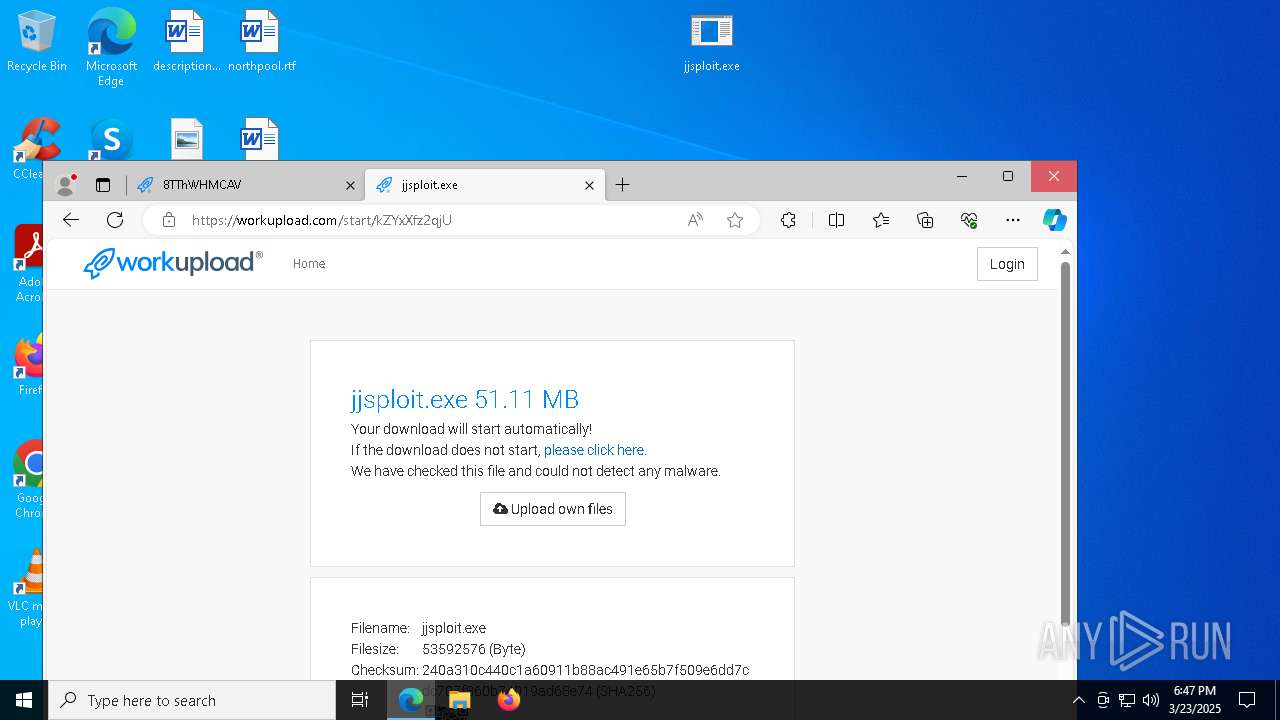Click the workupload logo
This screenshot has height=720, width=1280.
[x=173, y=263]
